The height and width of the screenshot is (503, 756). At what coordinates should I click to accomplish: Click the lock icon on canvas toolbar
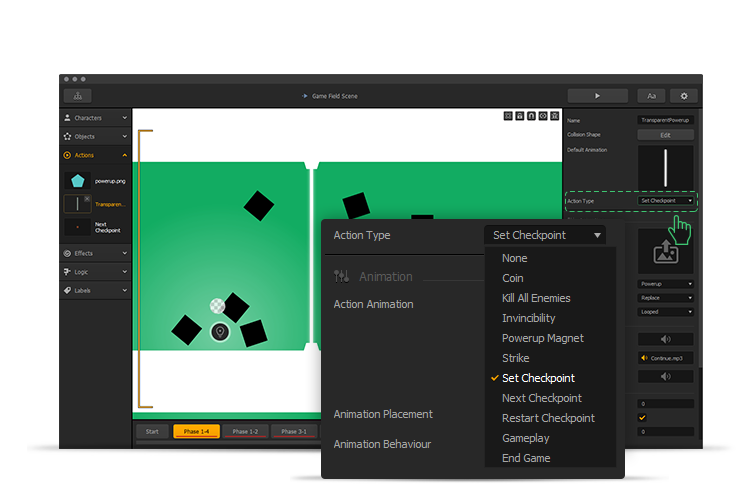click(519, 116)
